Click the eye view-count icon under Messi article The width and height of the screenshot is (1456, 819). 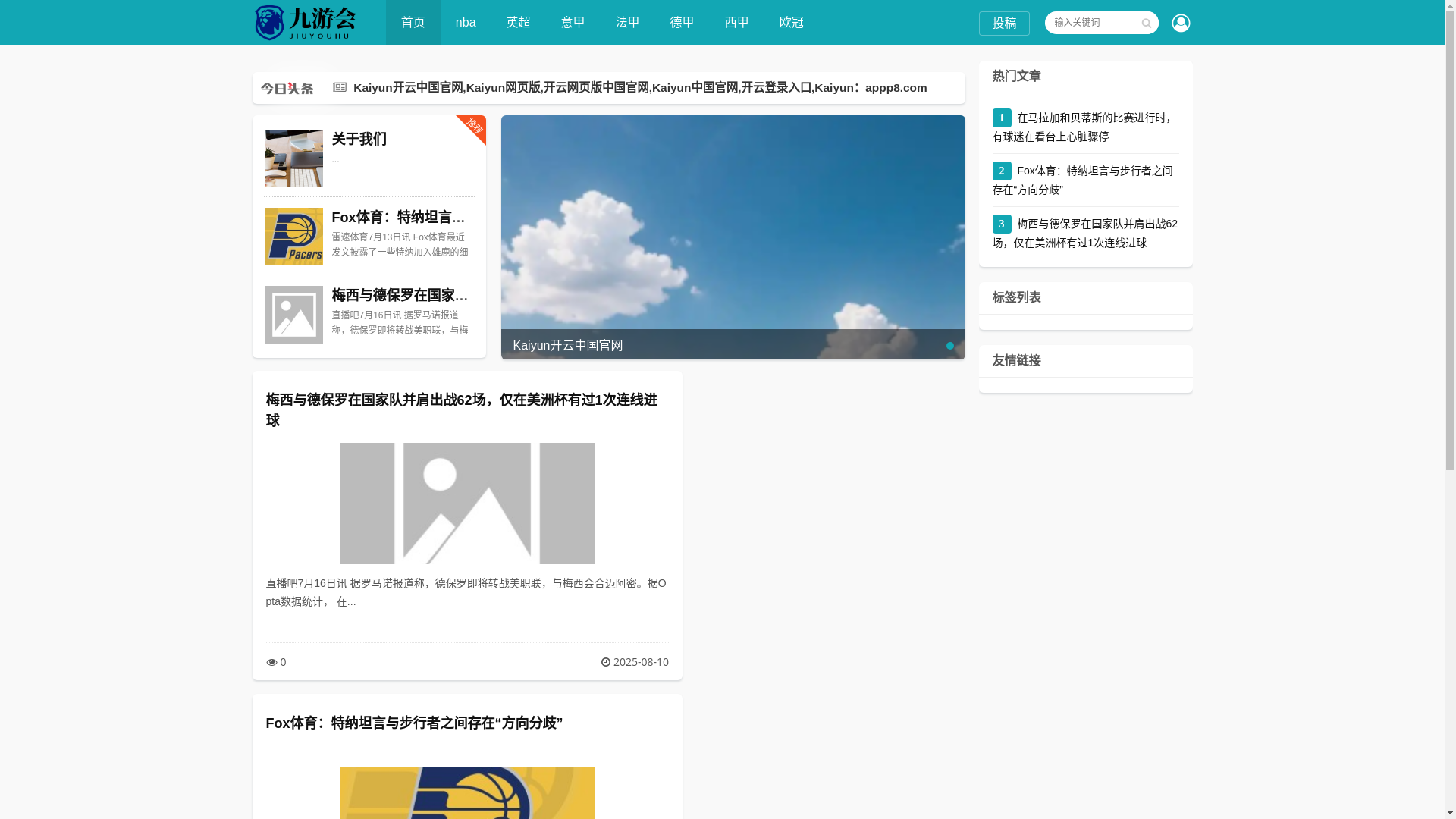click(x=271, y=662)
